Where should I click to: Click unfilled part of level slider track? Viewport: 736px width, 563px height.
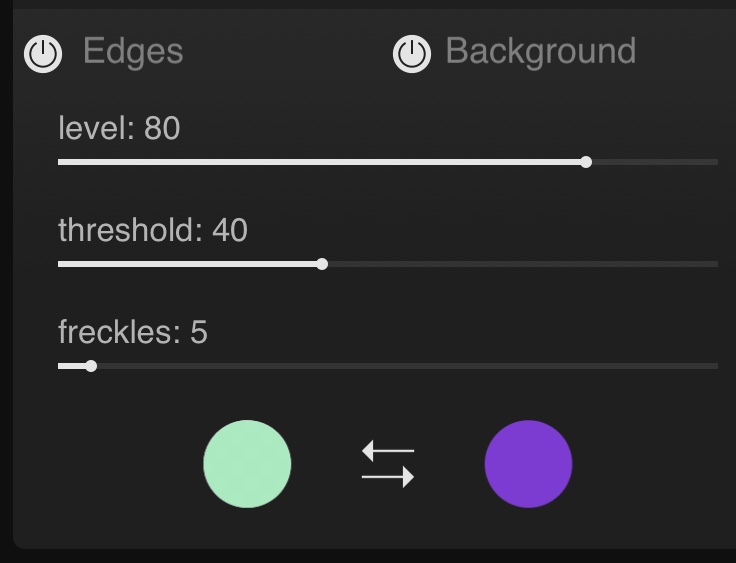coord(650,162)
